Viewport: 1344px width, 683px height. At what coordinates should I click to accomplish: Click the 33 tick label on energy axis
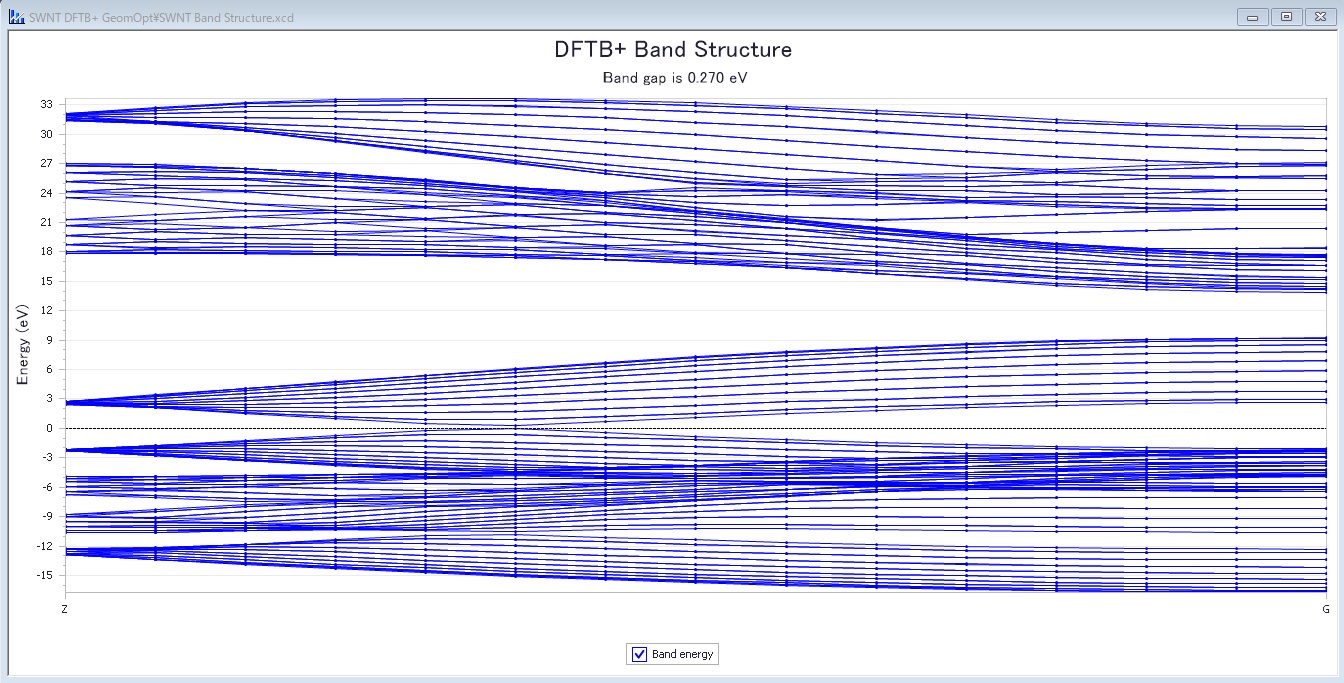[46, 104]
